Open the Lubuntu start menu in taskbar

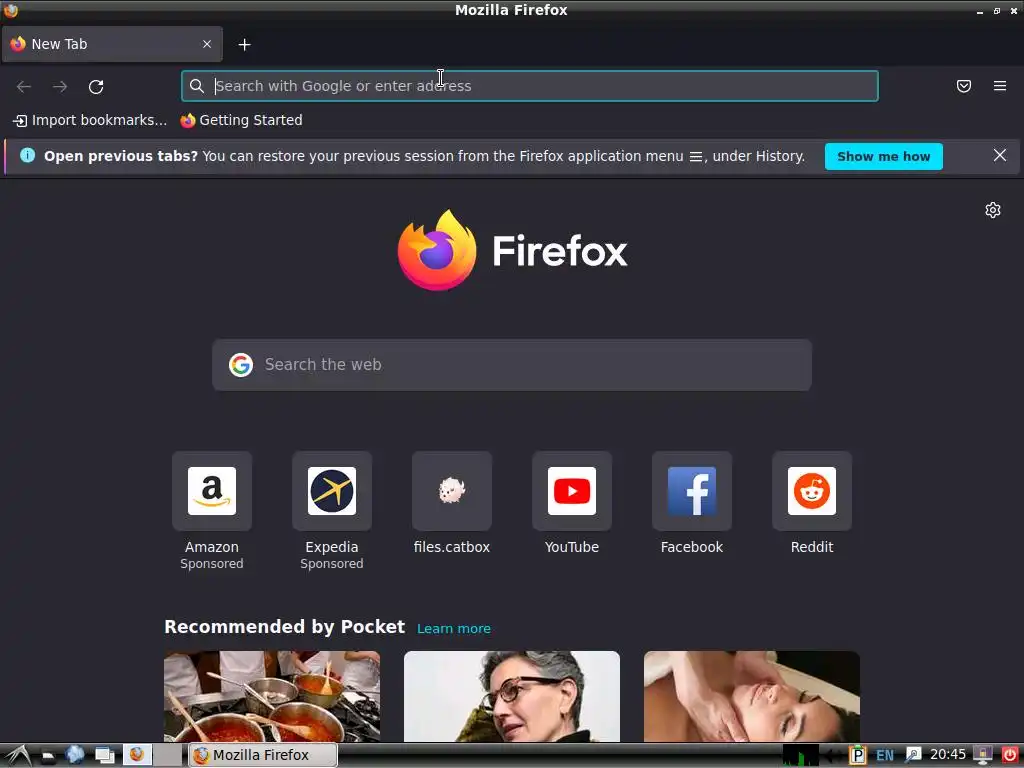(18, 755)
